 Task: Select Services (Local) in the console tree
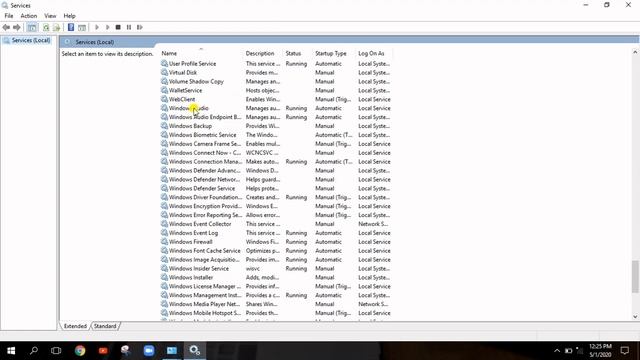tap(27, 40)
